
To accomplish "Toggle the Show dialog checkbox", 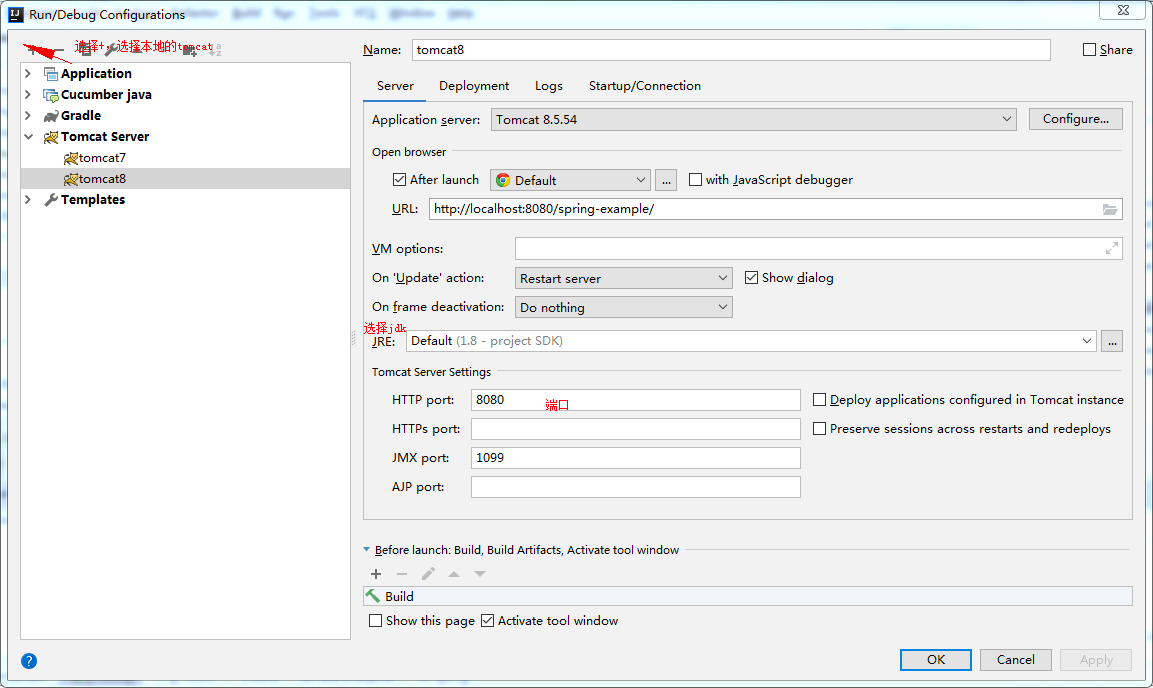I will click(x=751, y=278).
